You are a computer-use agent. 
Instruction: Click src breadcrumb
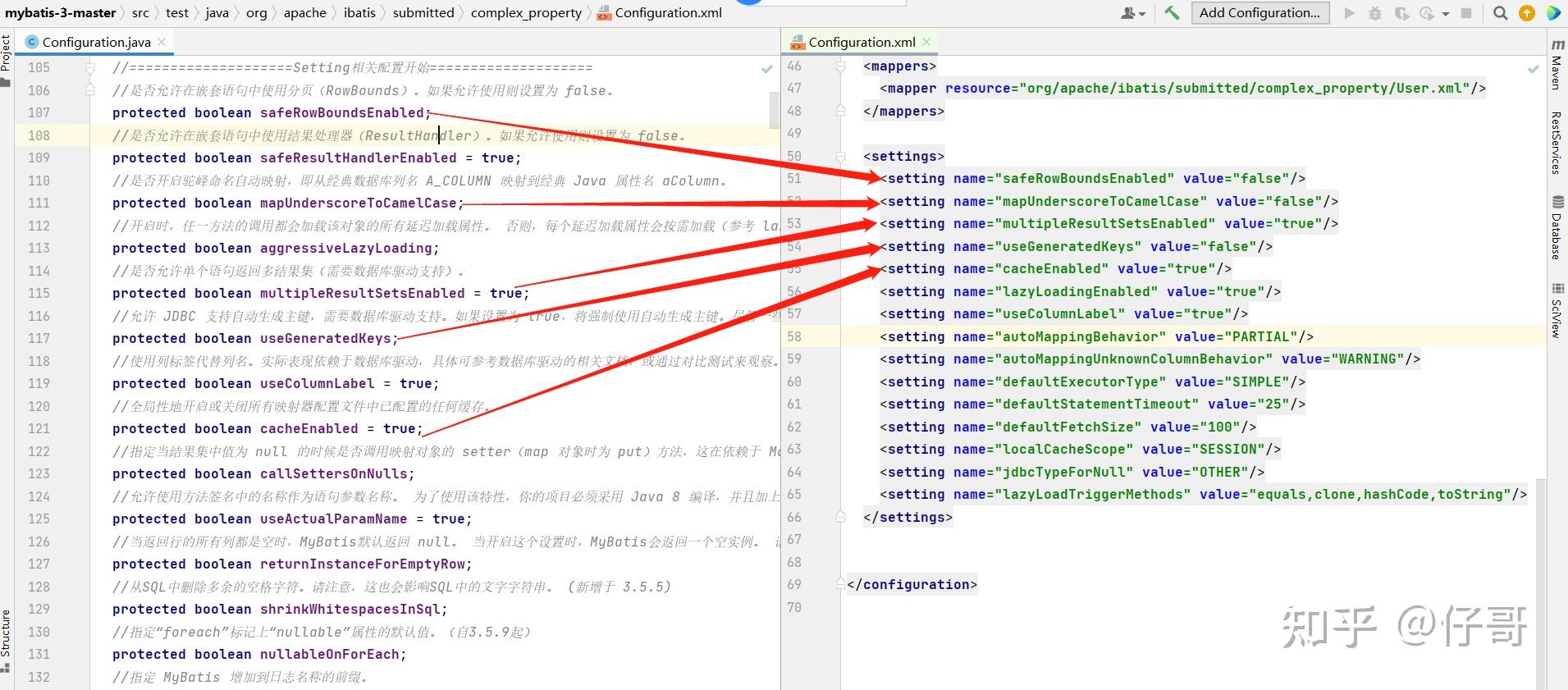[x=140, y=12]
